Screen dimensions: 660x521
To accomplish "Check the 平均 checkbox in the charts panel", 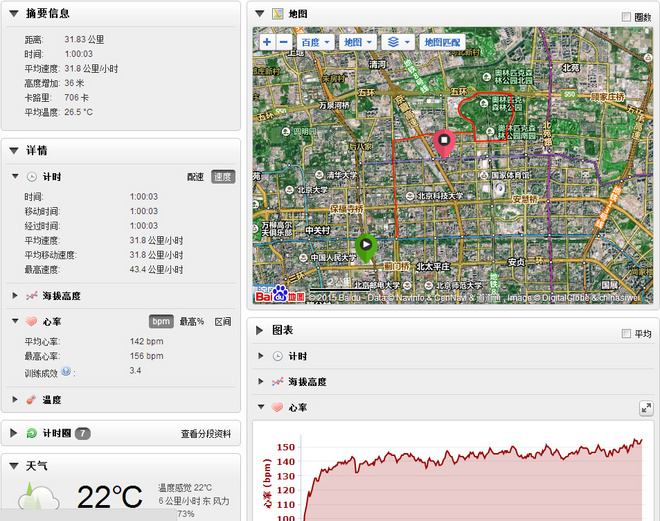I will pyautogui.click(x=626, y=334).
